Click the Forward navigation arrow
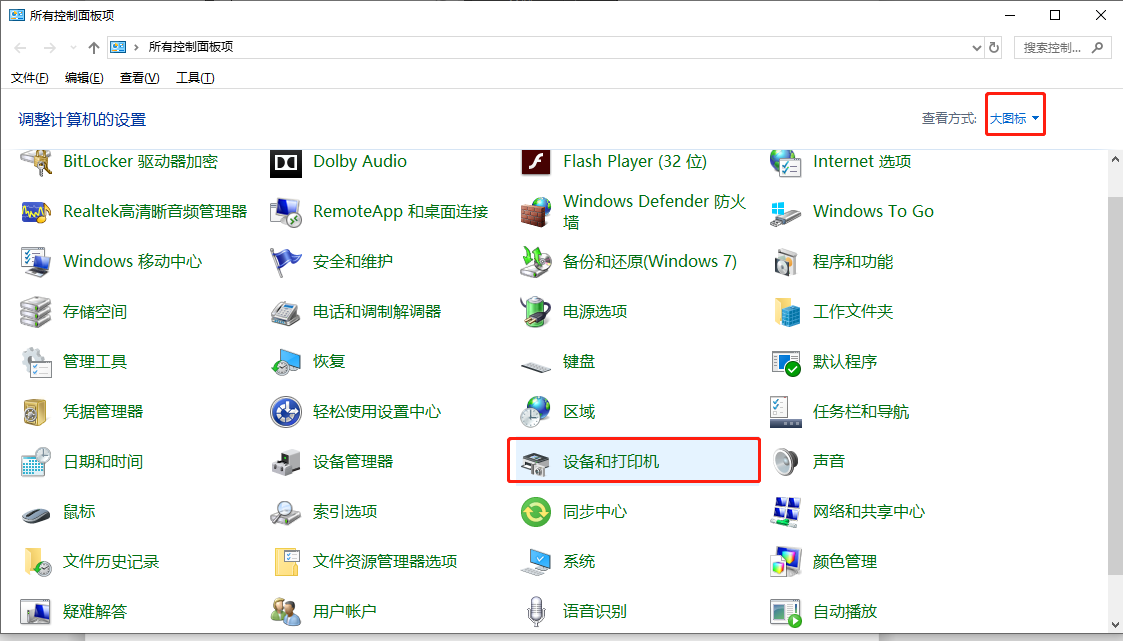This screenshot has height=641, width=1123. (x=49, y=48)
